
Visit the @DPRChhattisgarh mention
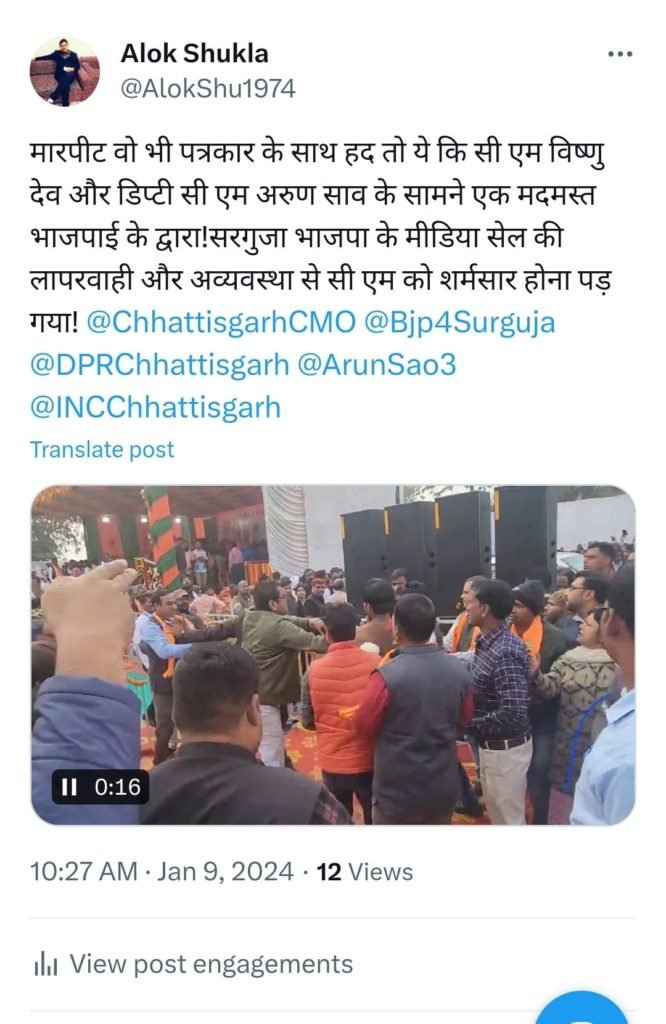click(x=159, y=364)
